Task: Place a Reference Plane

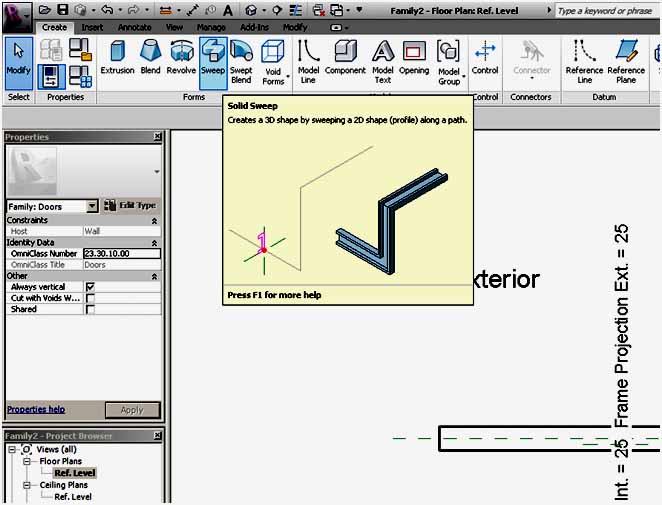Action: click(626, 60)
